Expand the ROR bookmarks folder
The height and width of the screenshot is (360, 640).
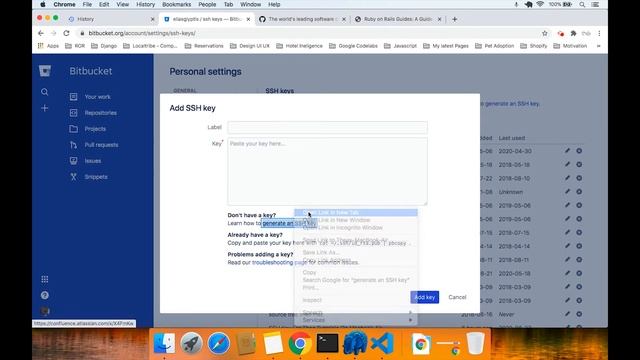(x=75, y=46)
